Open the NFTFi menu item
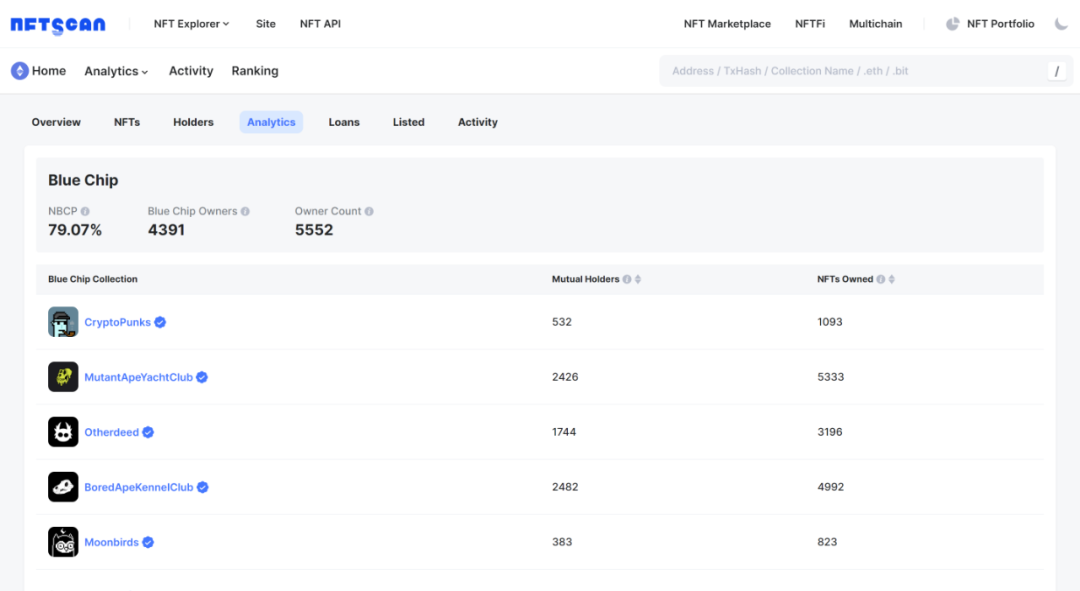Viewport: 1080px width, 591px height. point(810,24)
